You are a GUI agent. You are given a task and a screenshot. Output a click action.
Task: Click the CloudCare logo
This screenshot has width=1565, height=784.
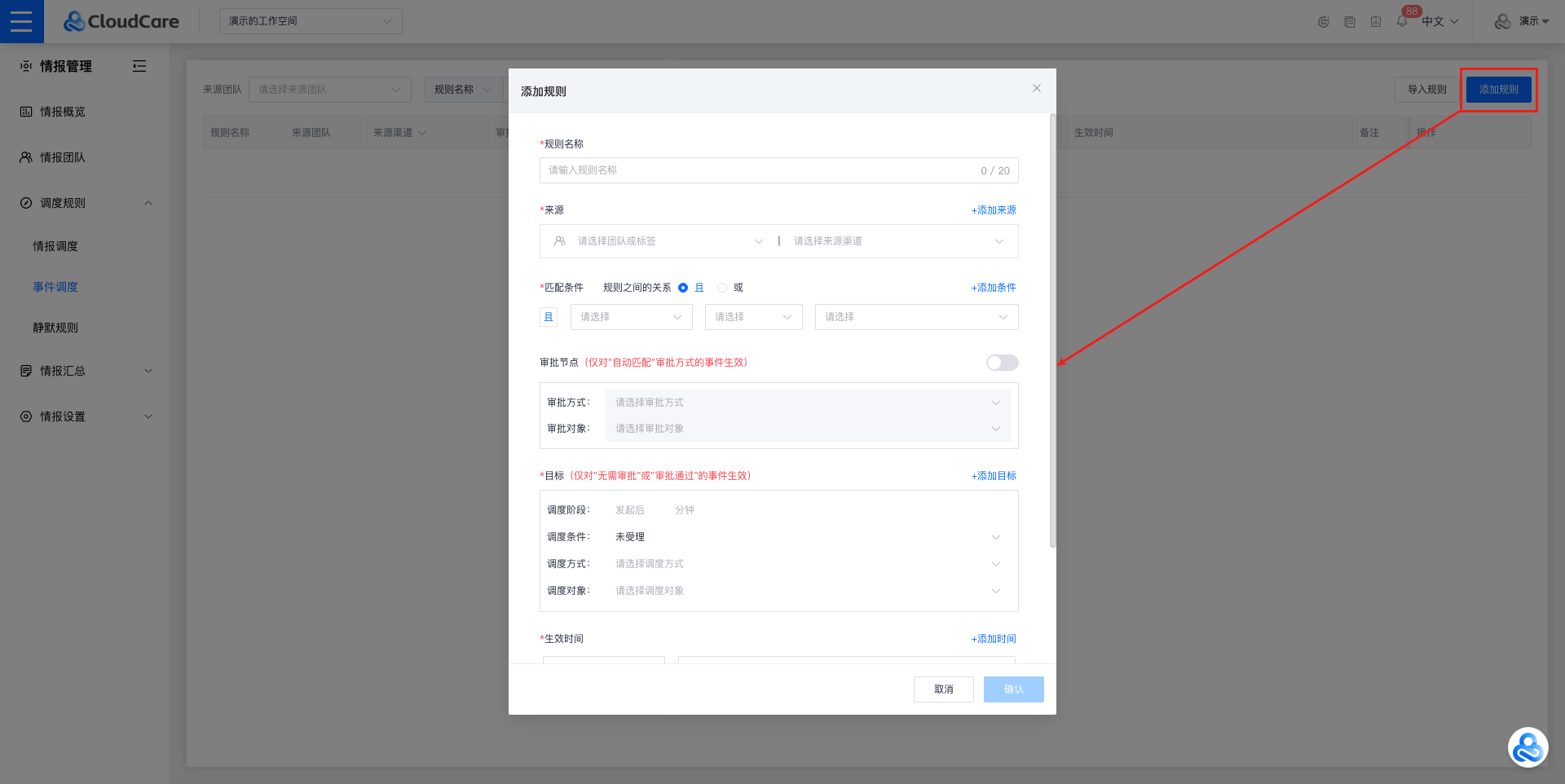coord(121,21)
